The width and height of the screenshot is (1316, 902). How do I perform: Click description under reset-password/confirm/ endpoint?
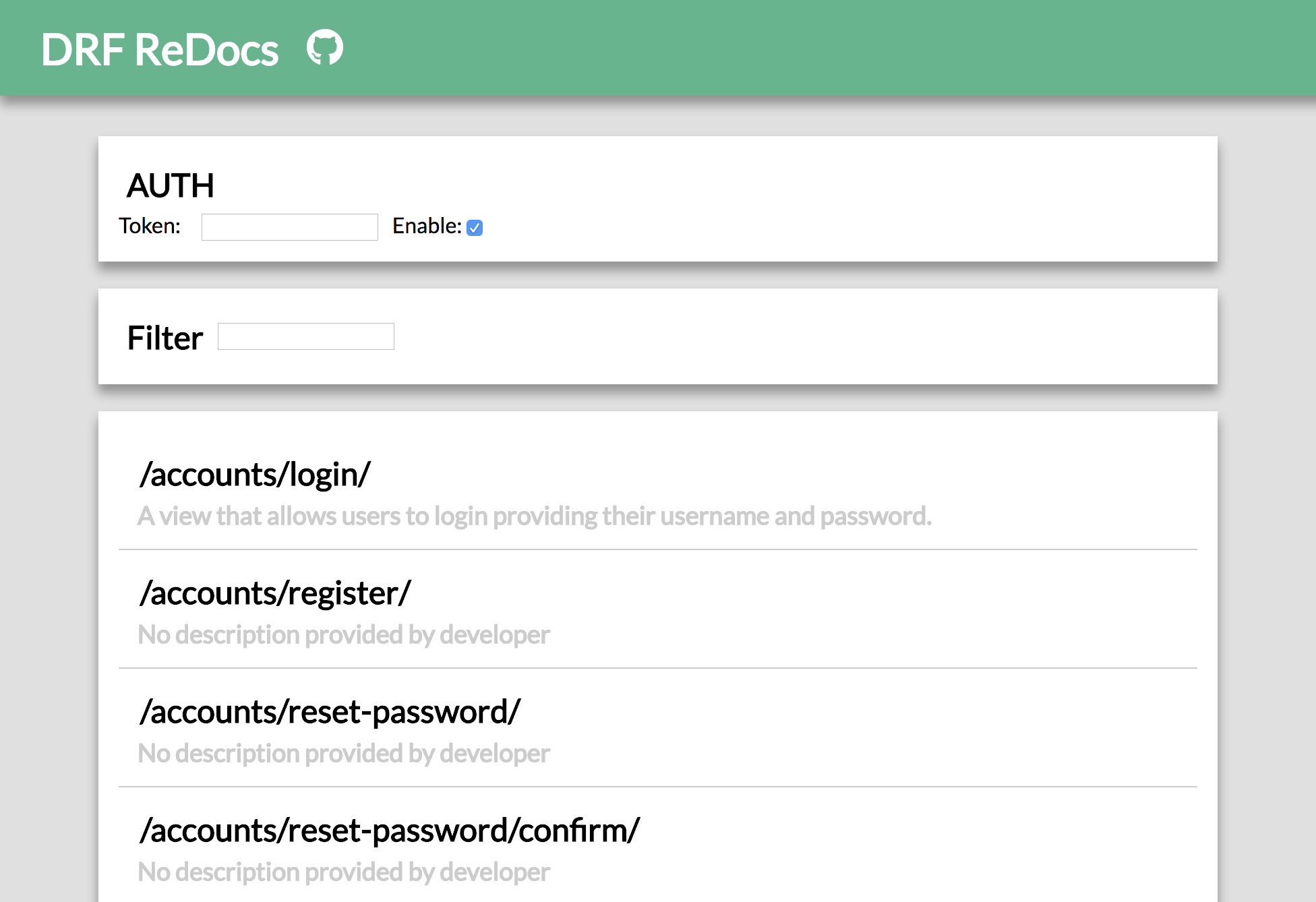click(344, 872)
